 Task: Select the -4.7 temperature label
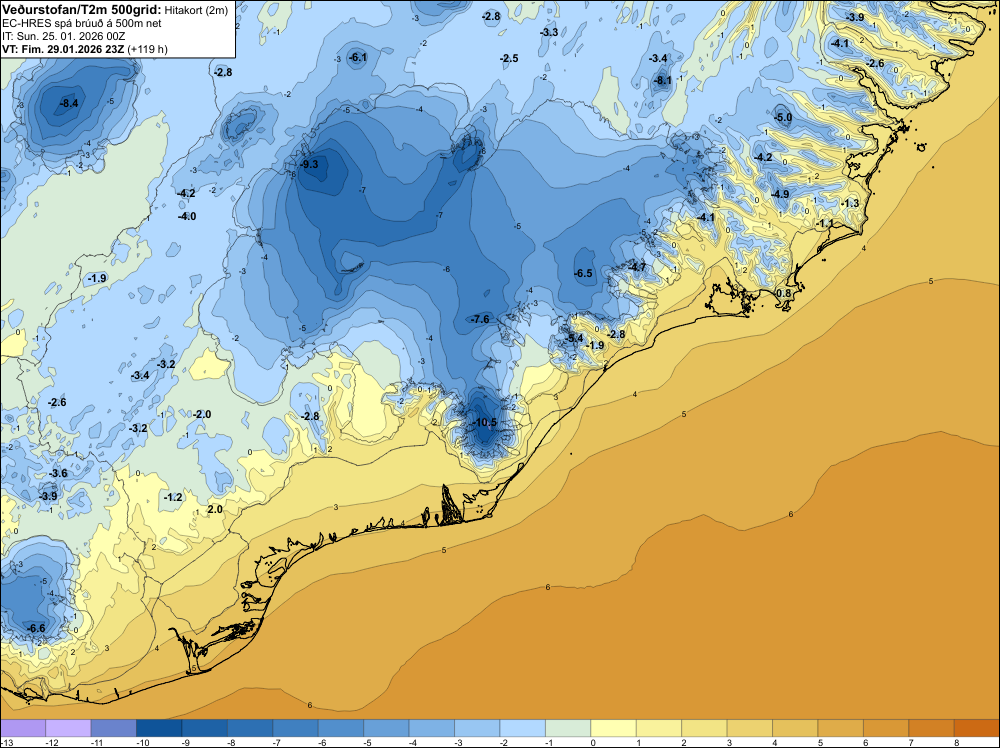coord(637,267)
